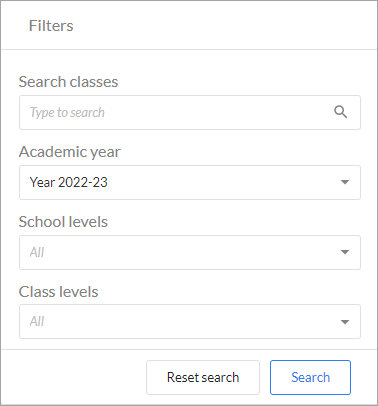
Task: Open the Academic year combo box
Action: click(x=190, y=182)
